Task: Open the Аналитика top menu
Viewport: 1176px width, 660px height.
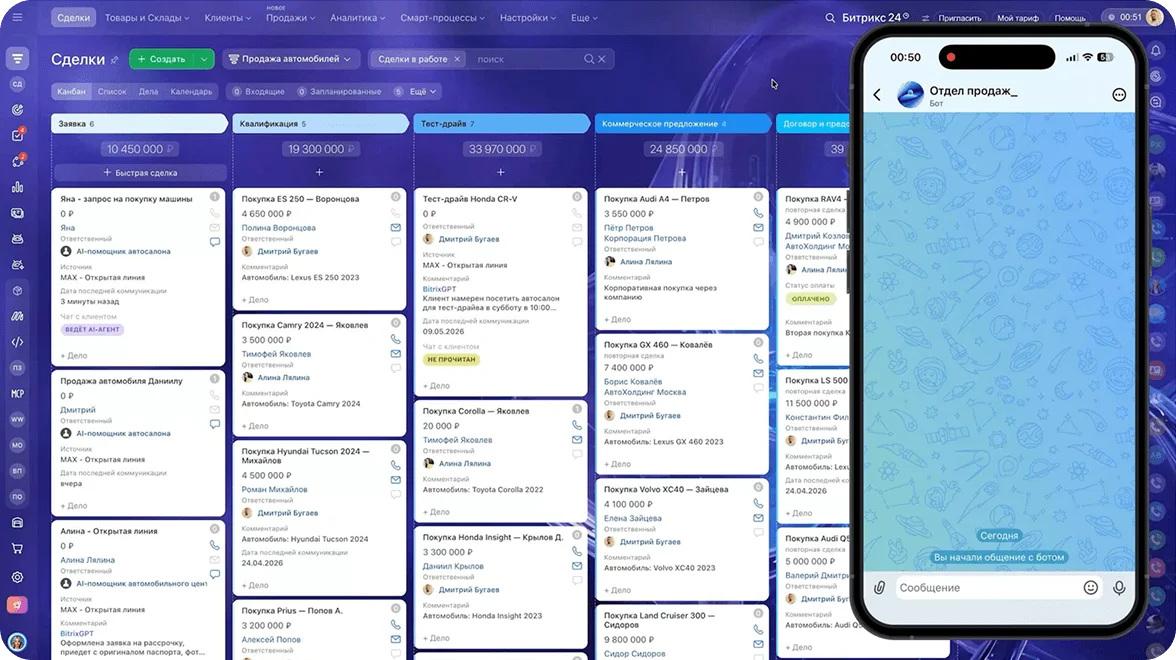Action: (357, 17)
